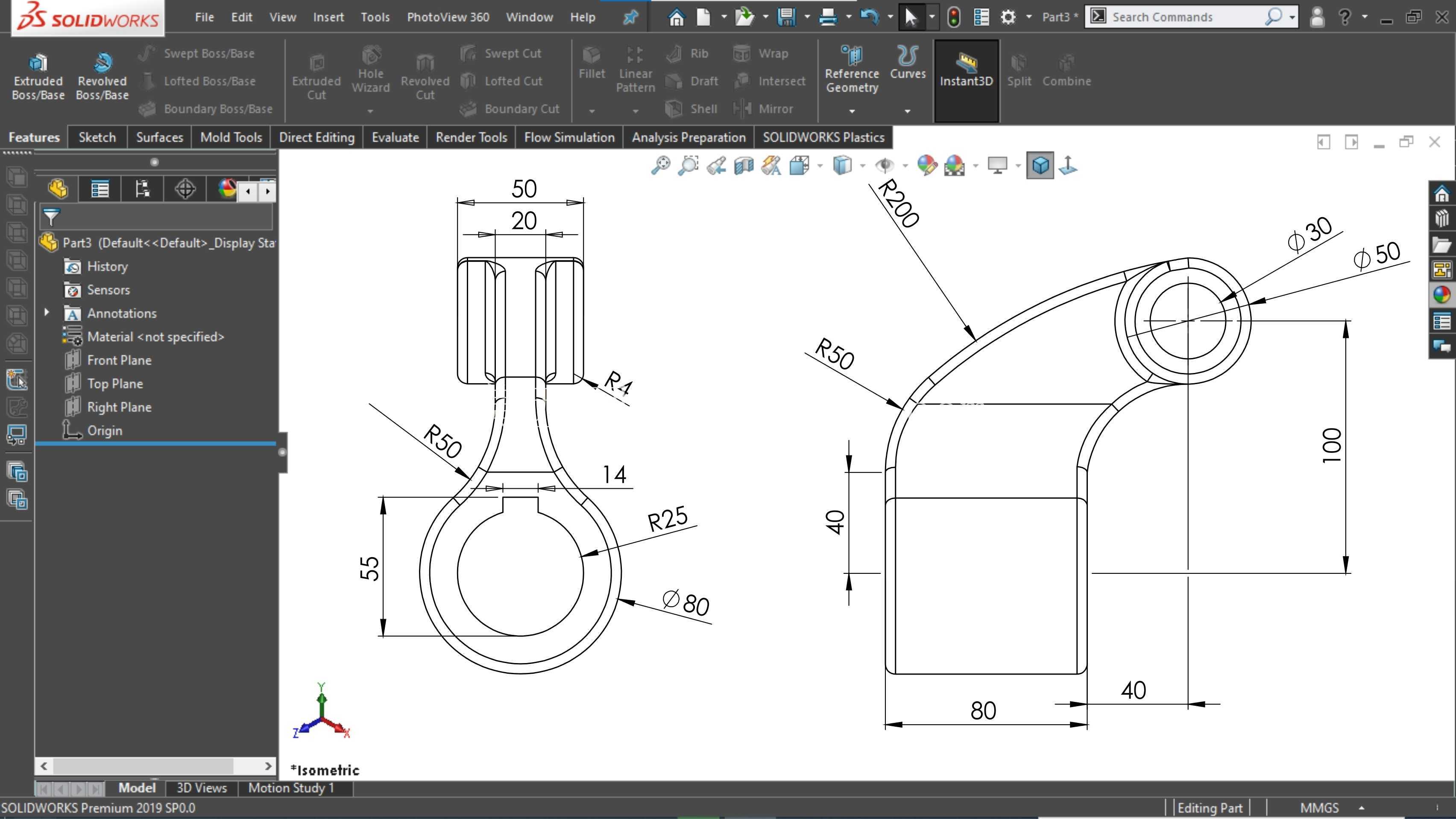This screenshot has width=1456, height=819.
Task: Click Section View icon
Action: click(x=744, y=166)
